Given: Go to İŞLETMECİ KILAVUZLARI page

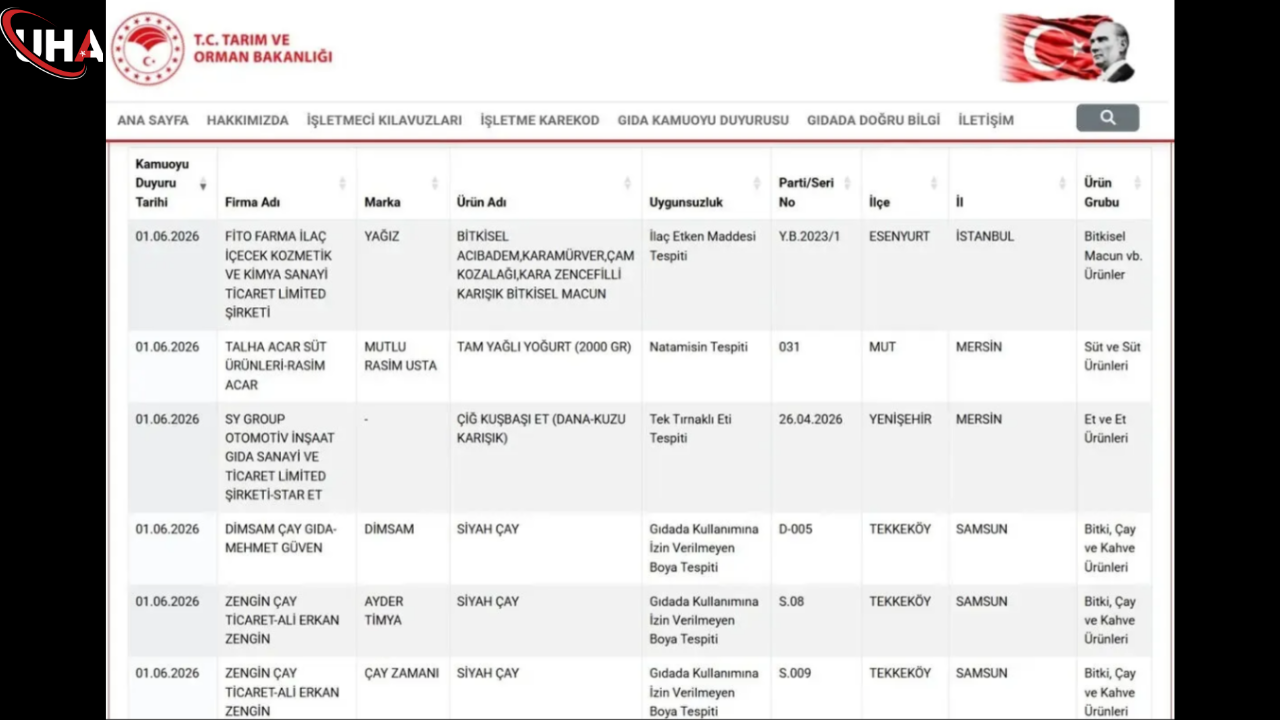Looking at the screenshot, I should (x=384, y=120).
